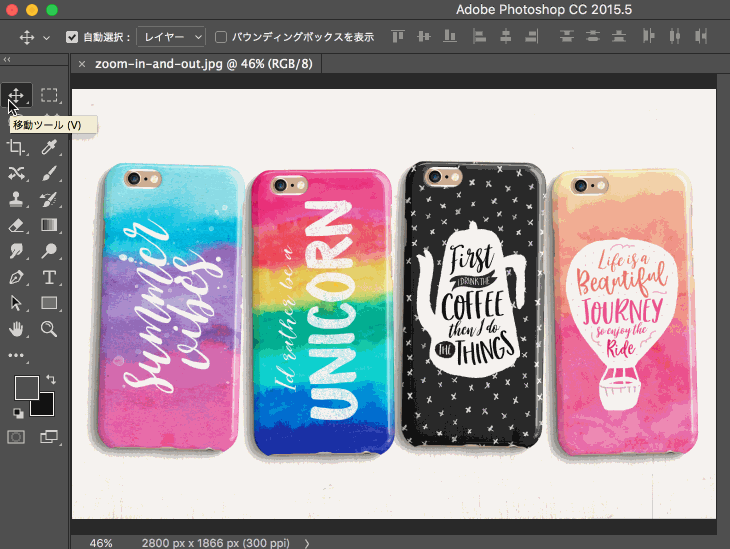
Task: Select the Pen tool
Action: click(x=16, y=277)
